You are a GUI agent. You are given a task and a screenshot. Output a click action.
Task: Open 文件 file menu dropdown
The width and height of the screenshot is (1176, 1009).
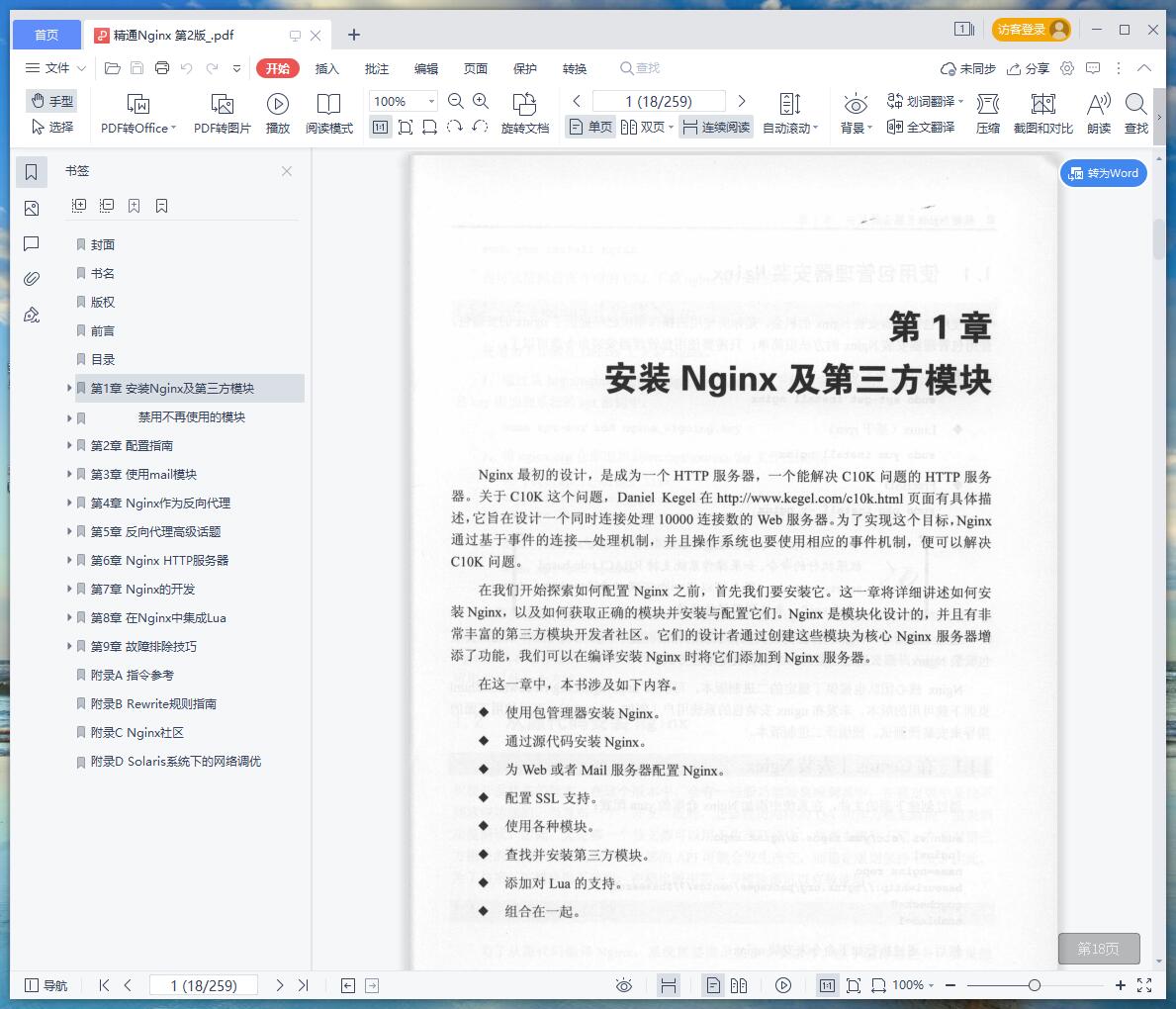[55, 68]
